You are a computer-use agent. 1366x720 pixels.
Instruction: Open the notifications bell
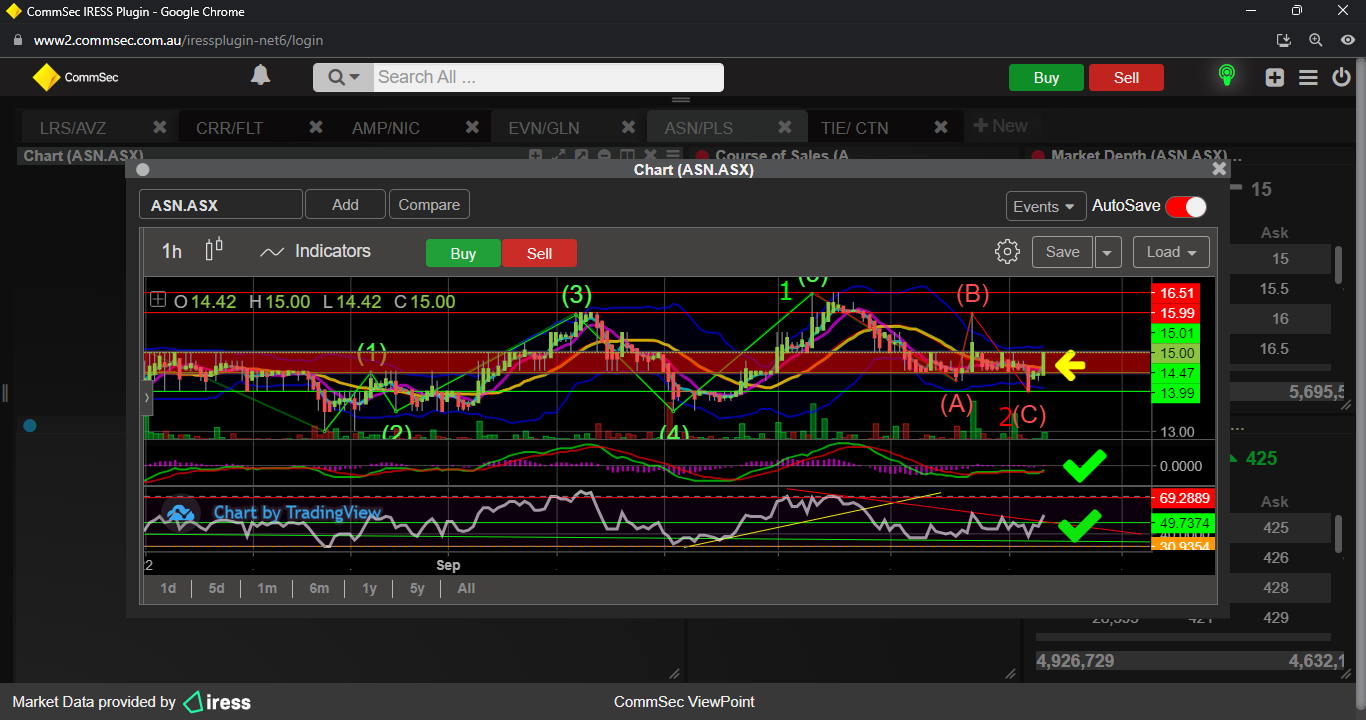tap(260, 76)
